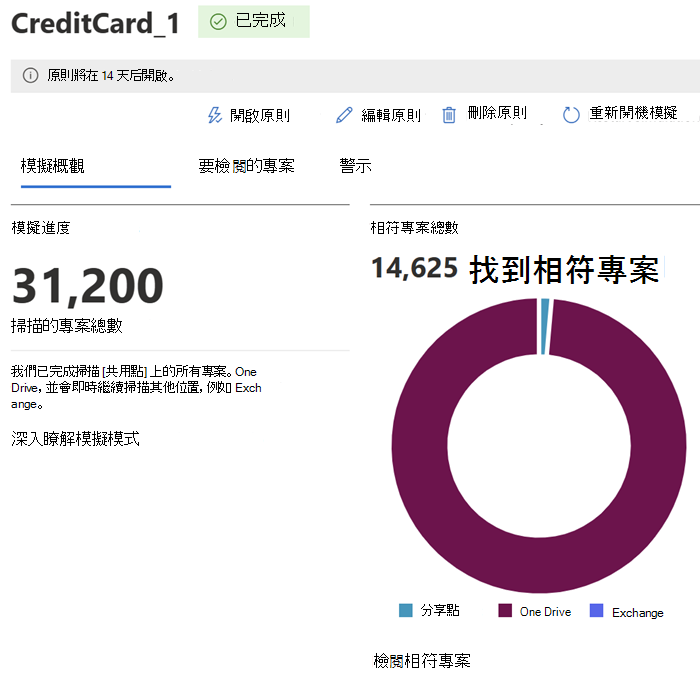Image resolution: width=700 pixels, height=674 pixels.
Task: Click the 分享點 legend color swatch
Action: pyautogui.click(x=405, y=610)
